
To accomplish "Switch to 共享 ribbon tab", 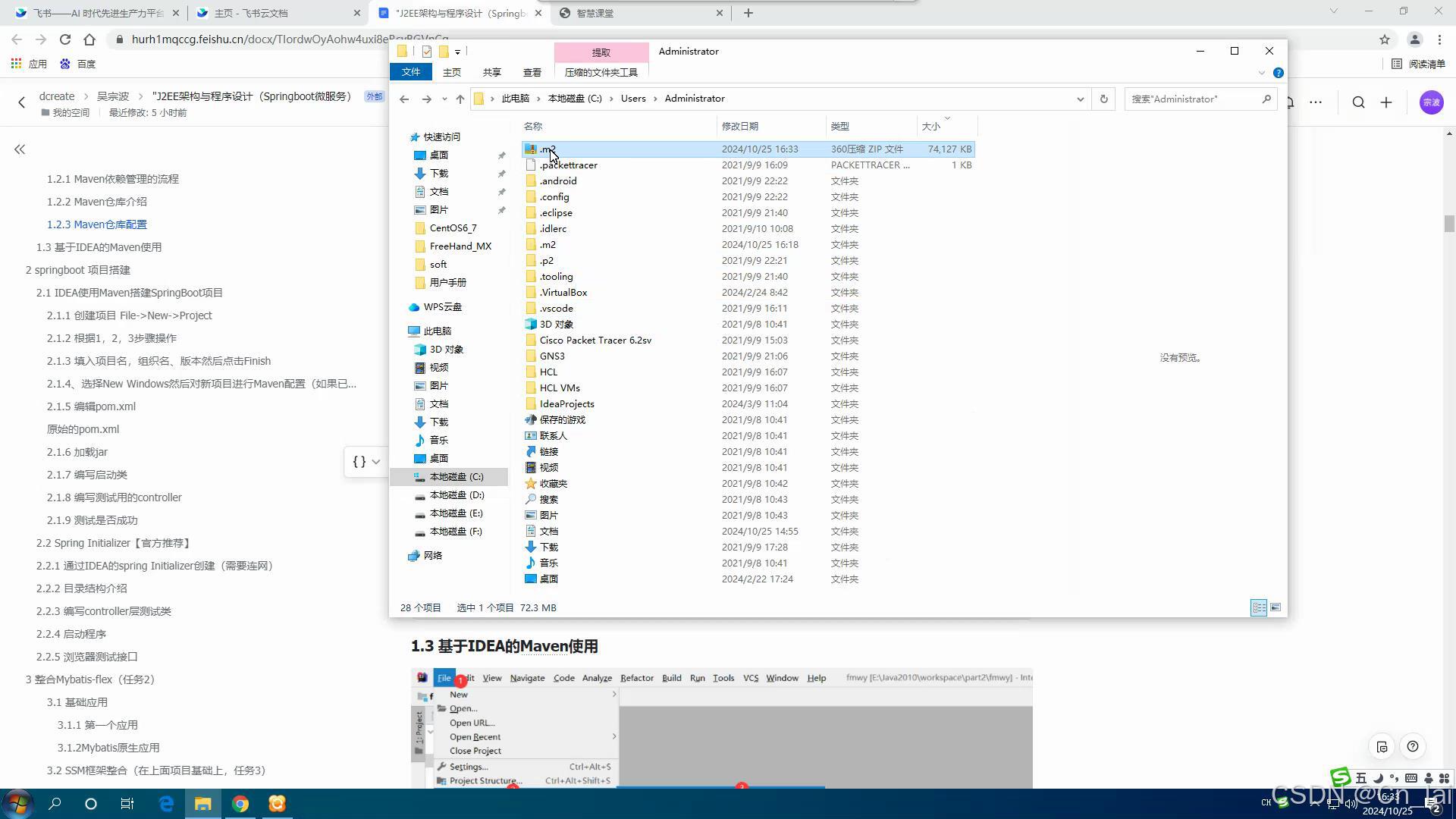I will click(x=492, y=72).
